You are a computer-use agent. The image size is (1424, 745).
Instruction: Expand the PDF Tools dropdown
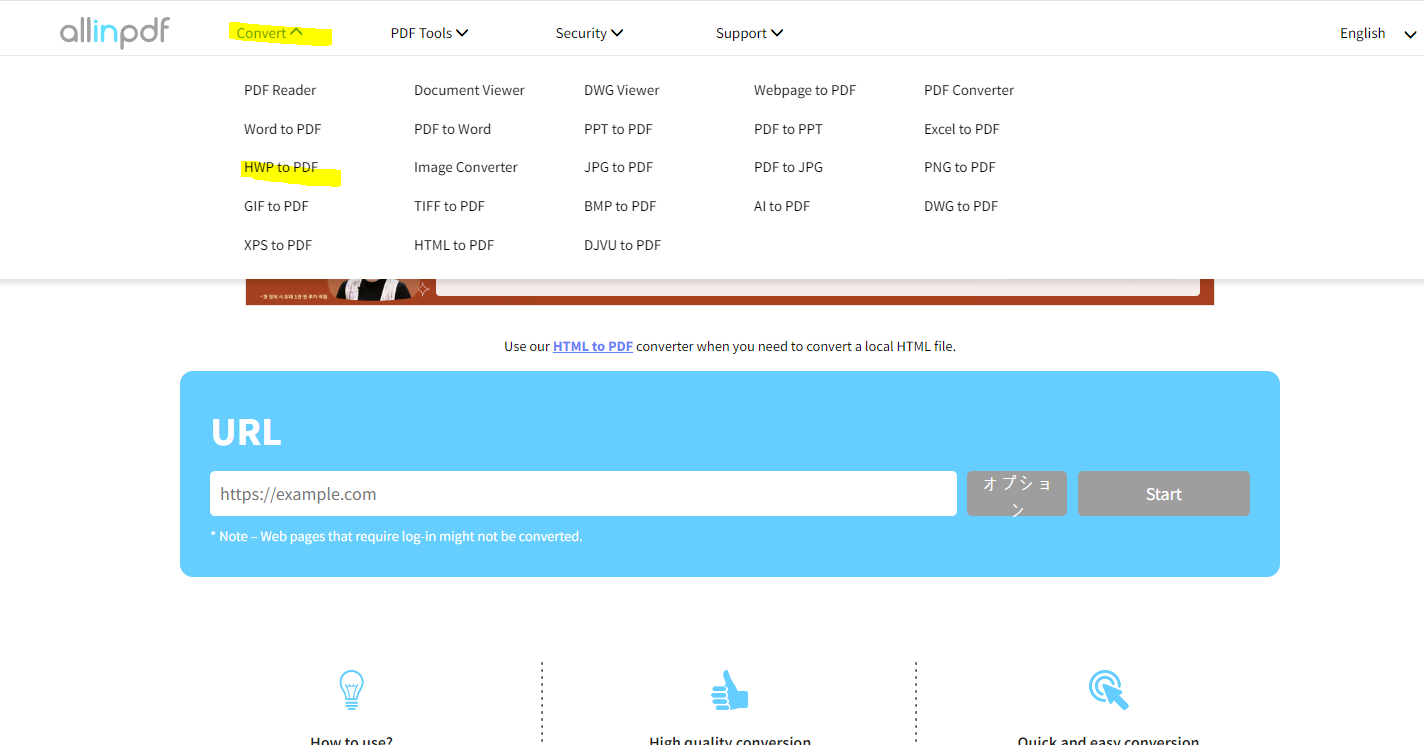coord(429,32)
